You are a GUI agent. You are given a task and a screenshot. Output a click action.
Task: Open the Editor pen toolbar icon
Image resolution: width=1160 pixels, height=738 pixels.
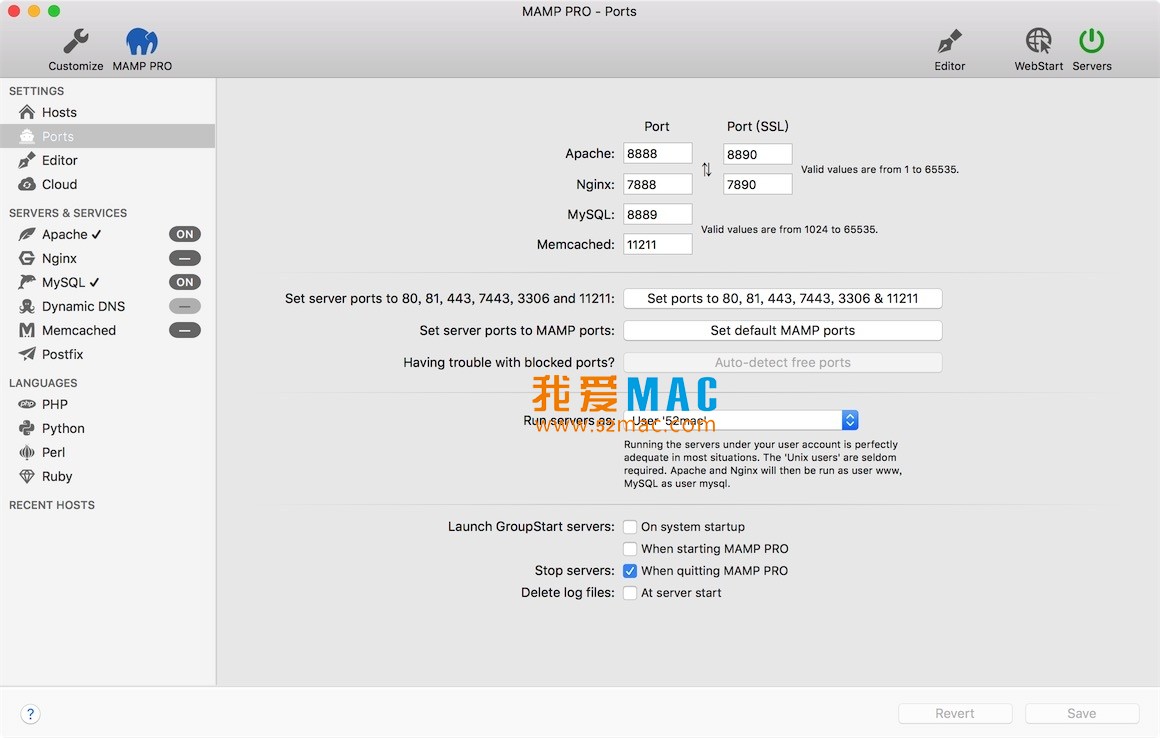949,41
